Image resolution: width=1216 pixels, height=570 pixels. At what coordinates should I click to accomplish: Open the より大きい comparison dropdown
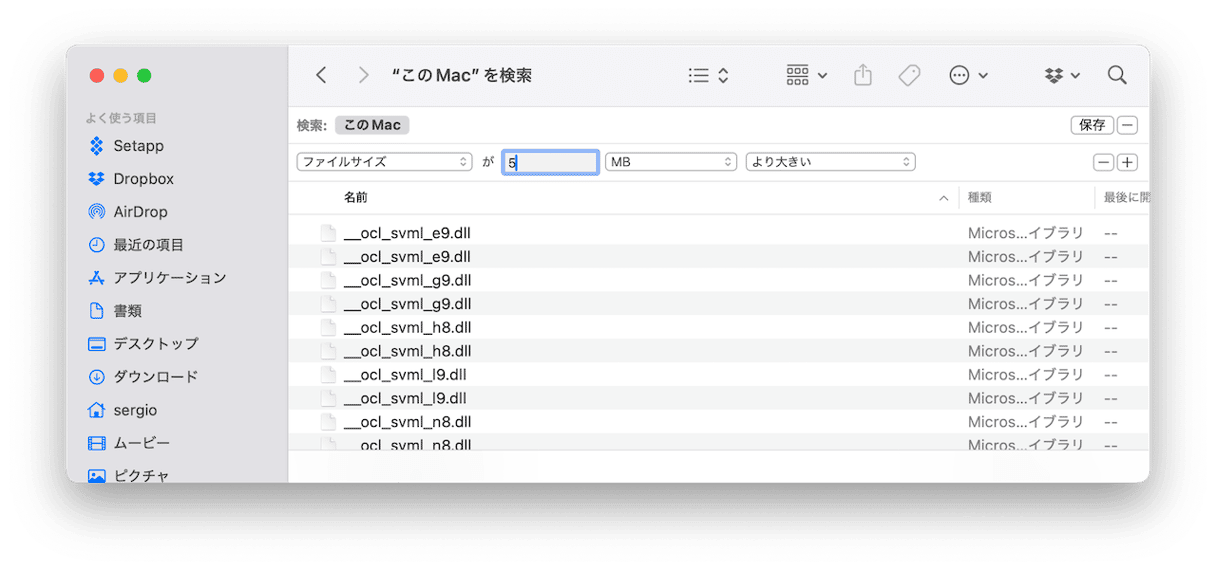(830, 161)
